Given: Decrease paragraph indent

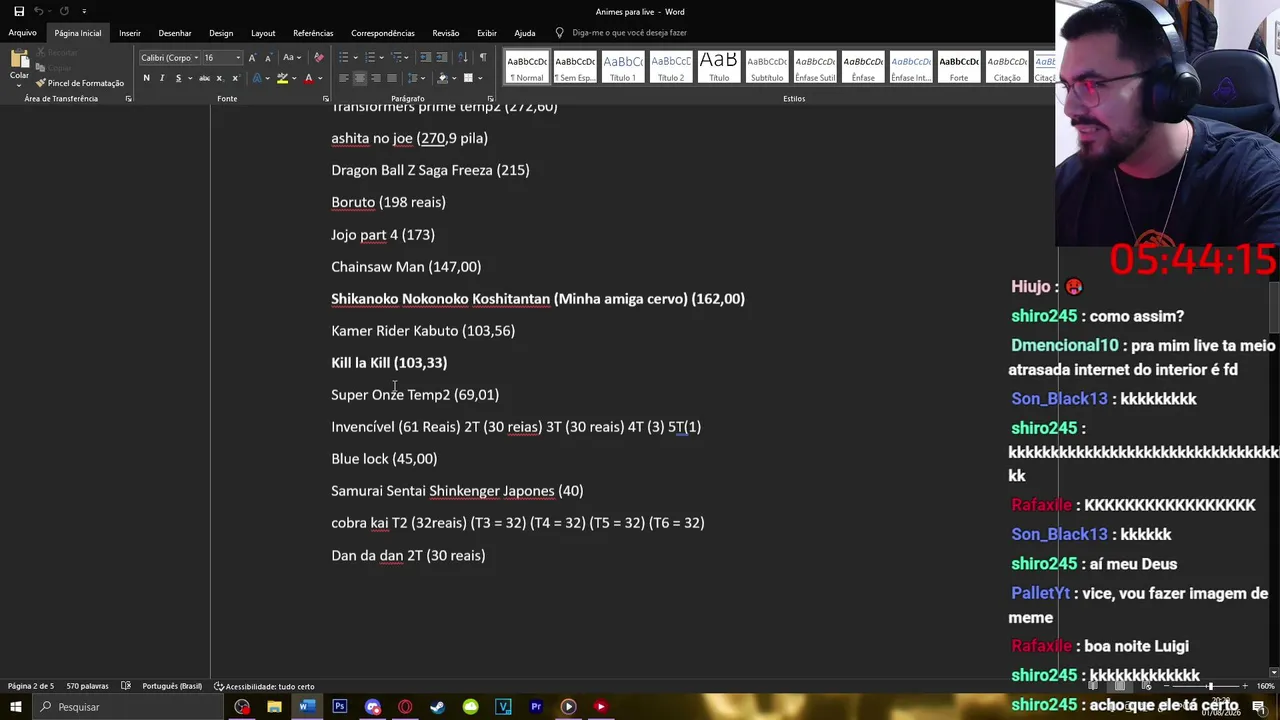Looking at the screenshot, I should [x=425, y=57].
